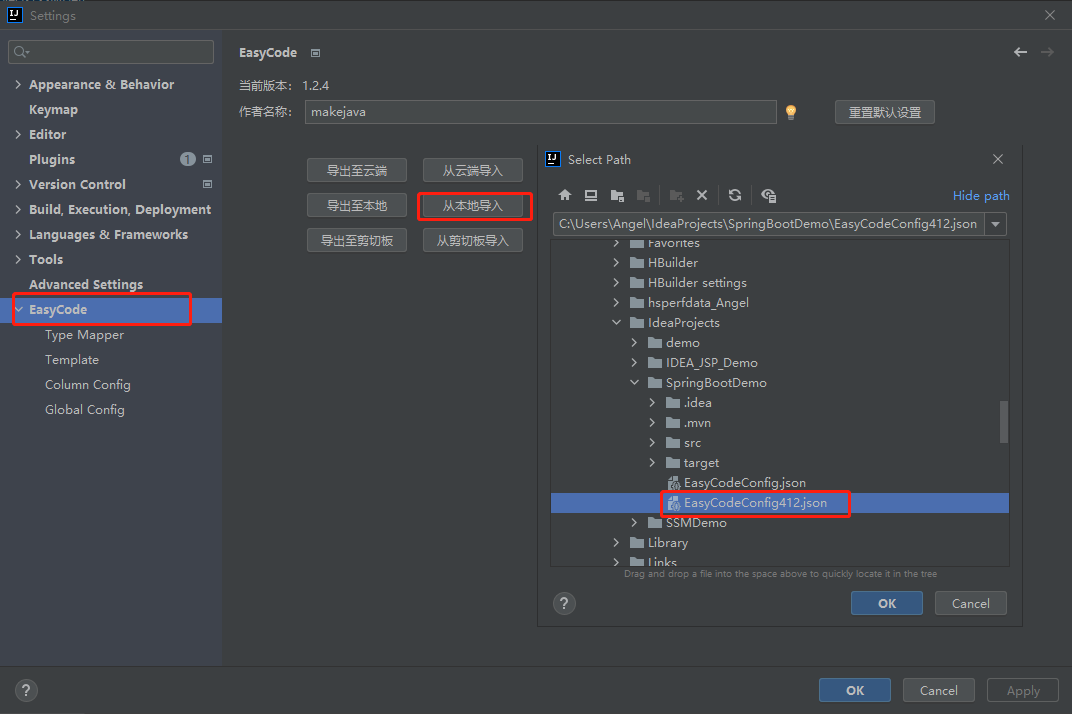
Task: Collapse the EasyCode settings node
Action: [18, 309]
